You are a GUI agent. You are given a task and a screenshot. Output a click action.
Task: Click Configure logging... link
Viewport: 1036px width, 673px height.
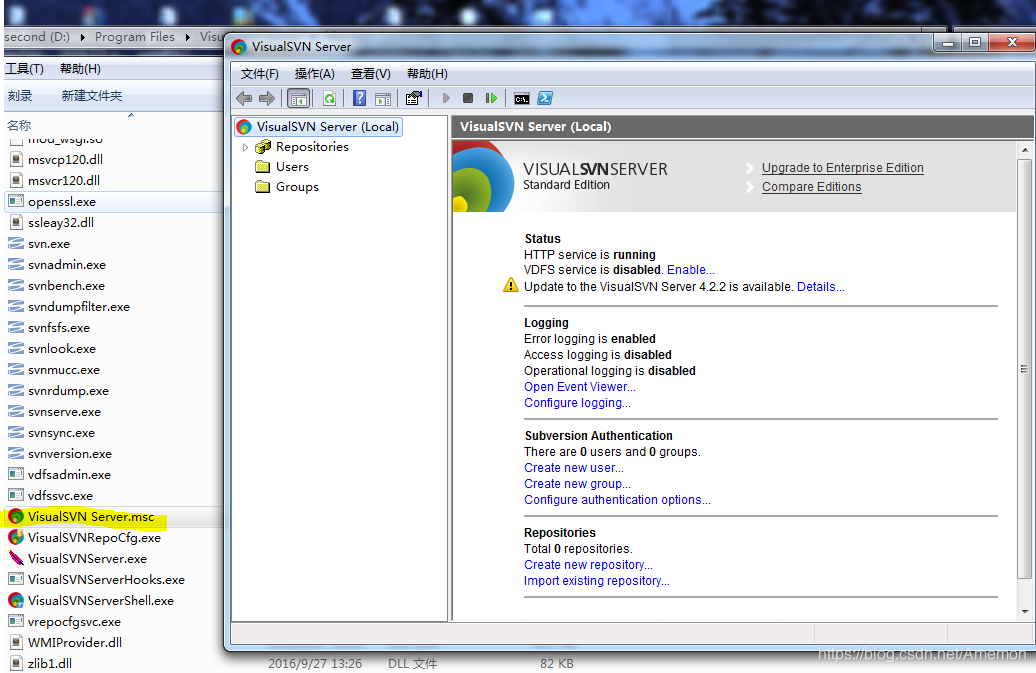tap(577, 403)
